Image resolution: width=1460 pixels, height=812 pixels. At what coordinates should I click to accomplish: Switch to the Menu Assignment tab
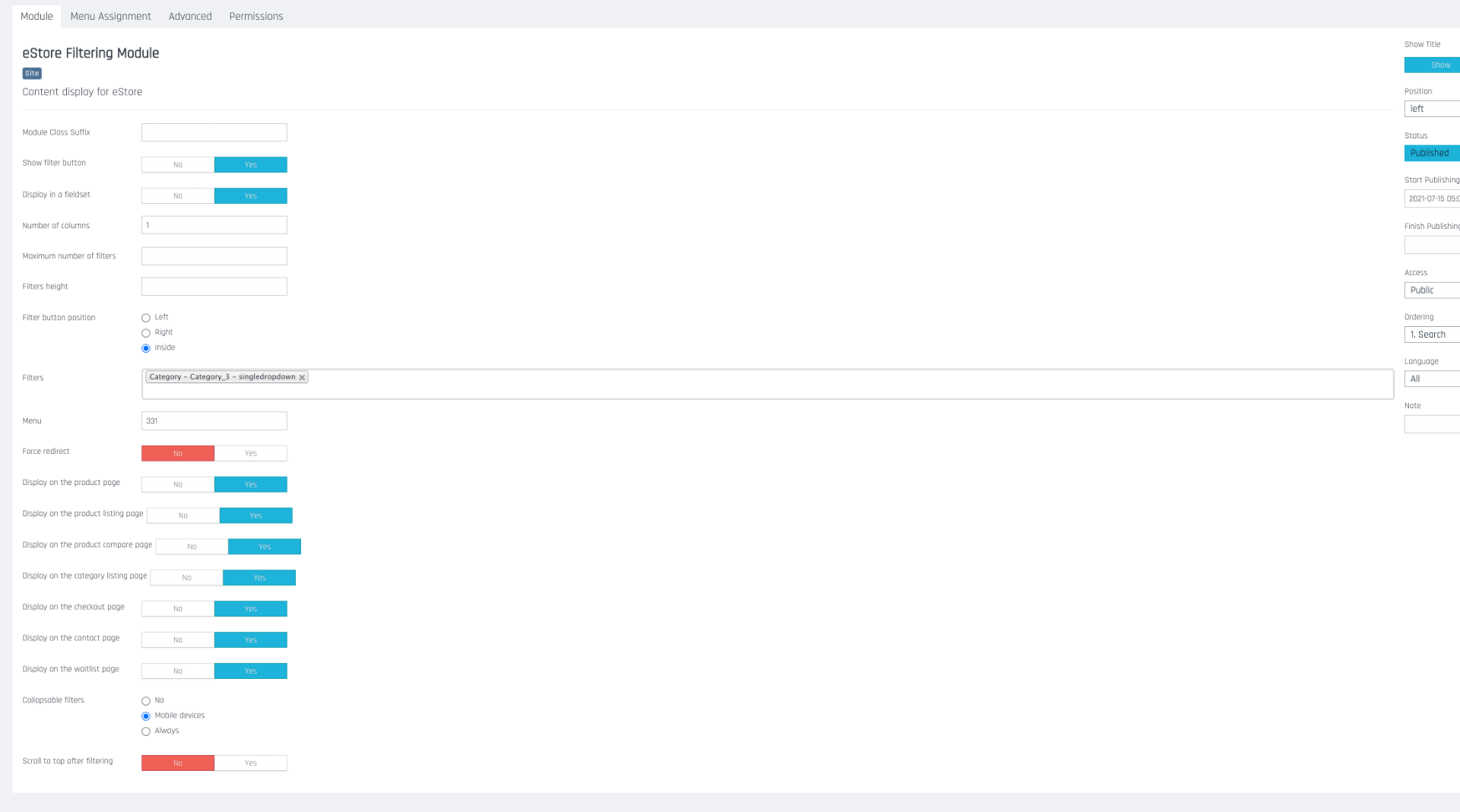110,16
